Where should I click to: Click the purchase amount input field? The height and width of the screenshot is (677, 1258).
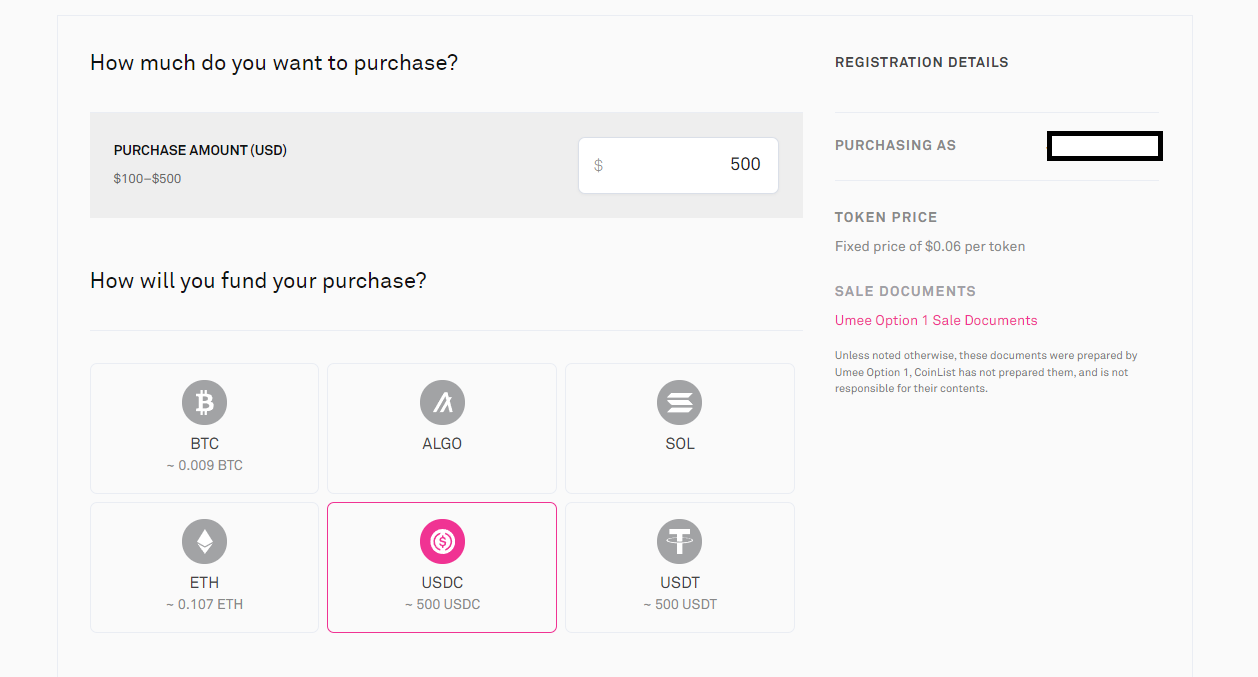click(678, 165)
